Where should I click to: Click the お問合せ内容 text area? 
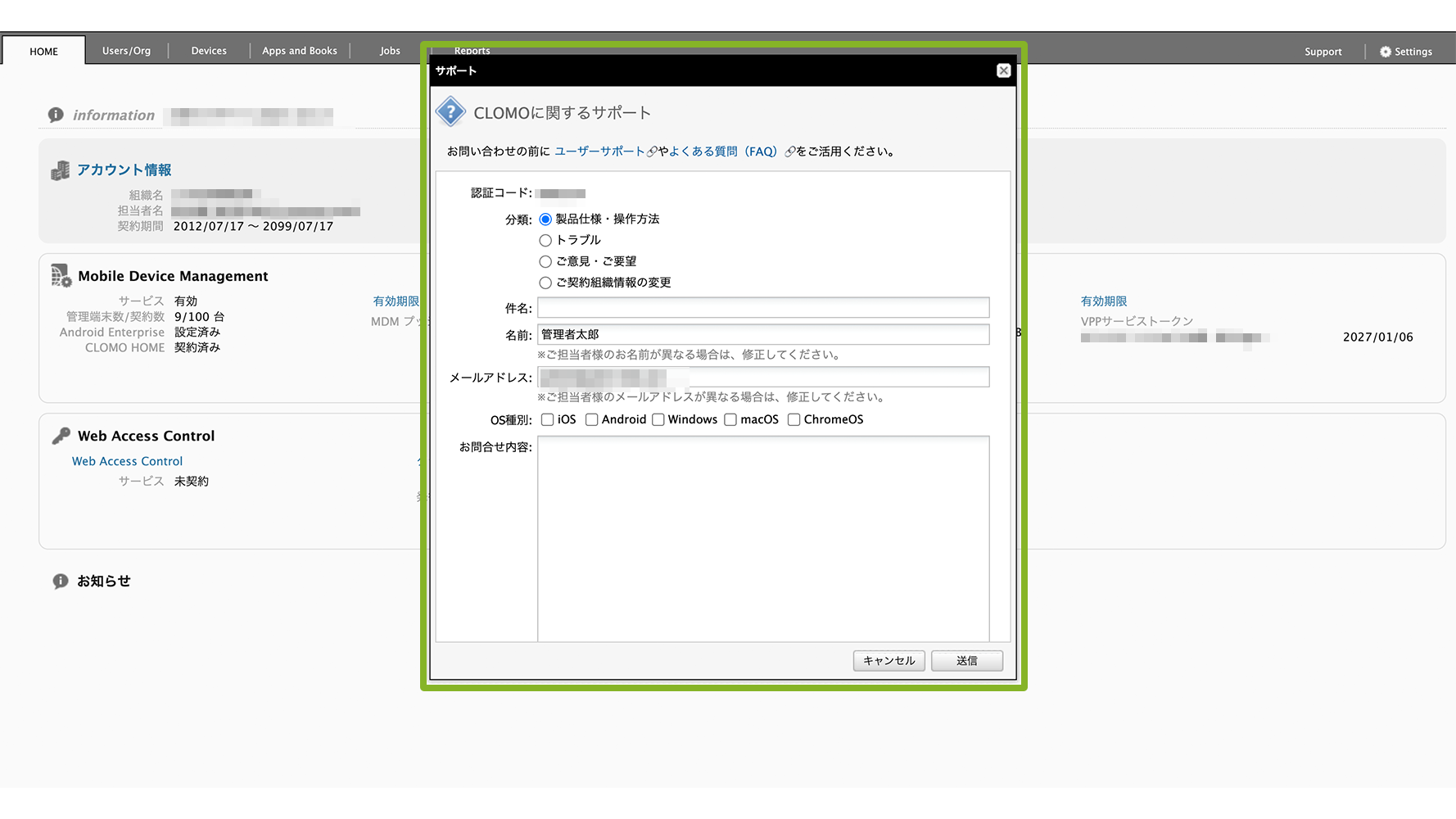click(x=762, y=538)
